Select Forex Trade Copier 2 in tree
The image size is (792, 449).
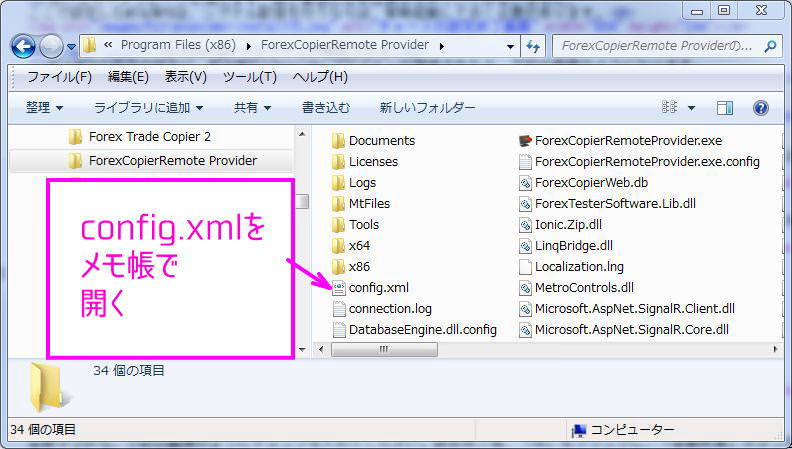(150, 137)
